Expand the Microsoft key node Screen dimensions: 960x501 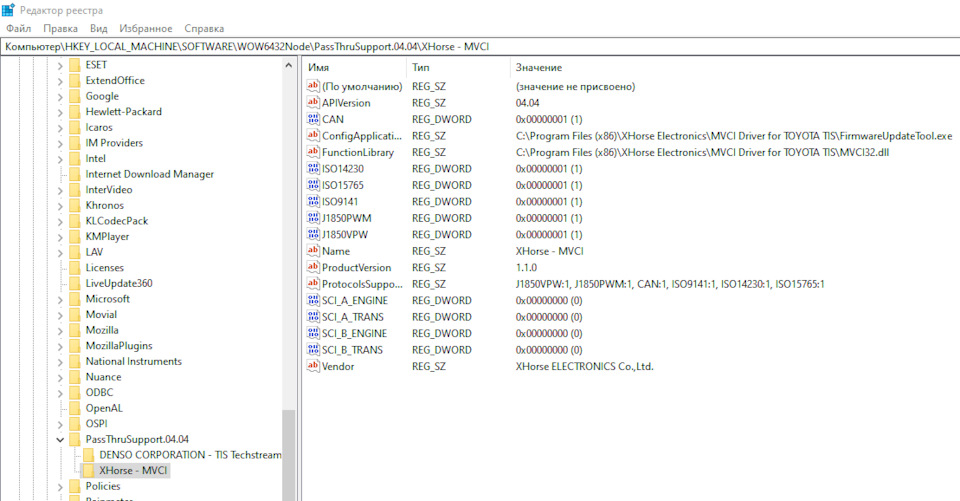(60, 299)
